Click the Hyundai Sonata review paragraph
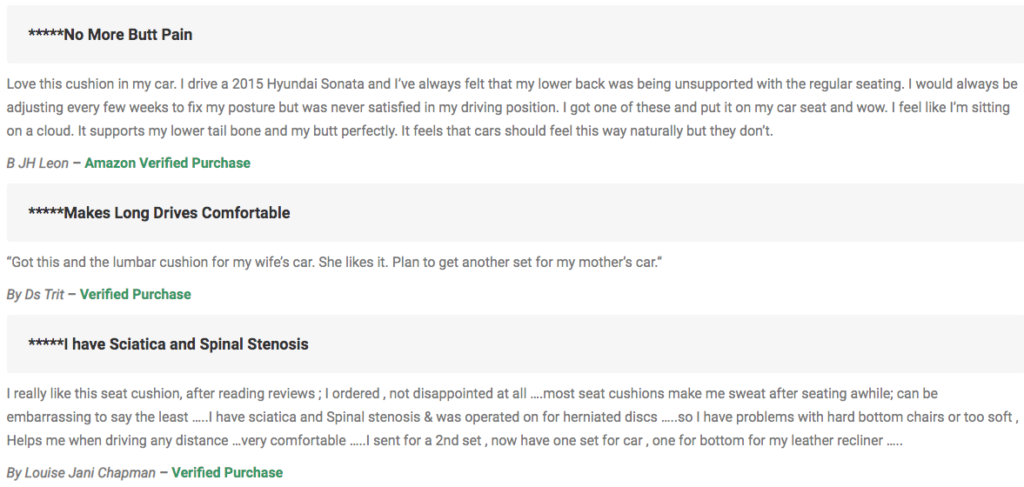Screen dimensions: 1024x487 (x=512, y=107)
